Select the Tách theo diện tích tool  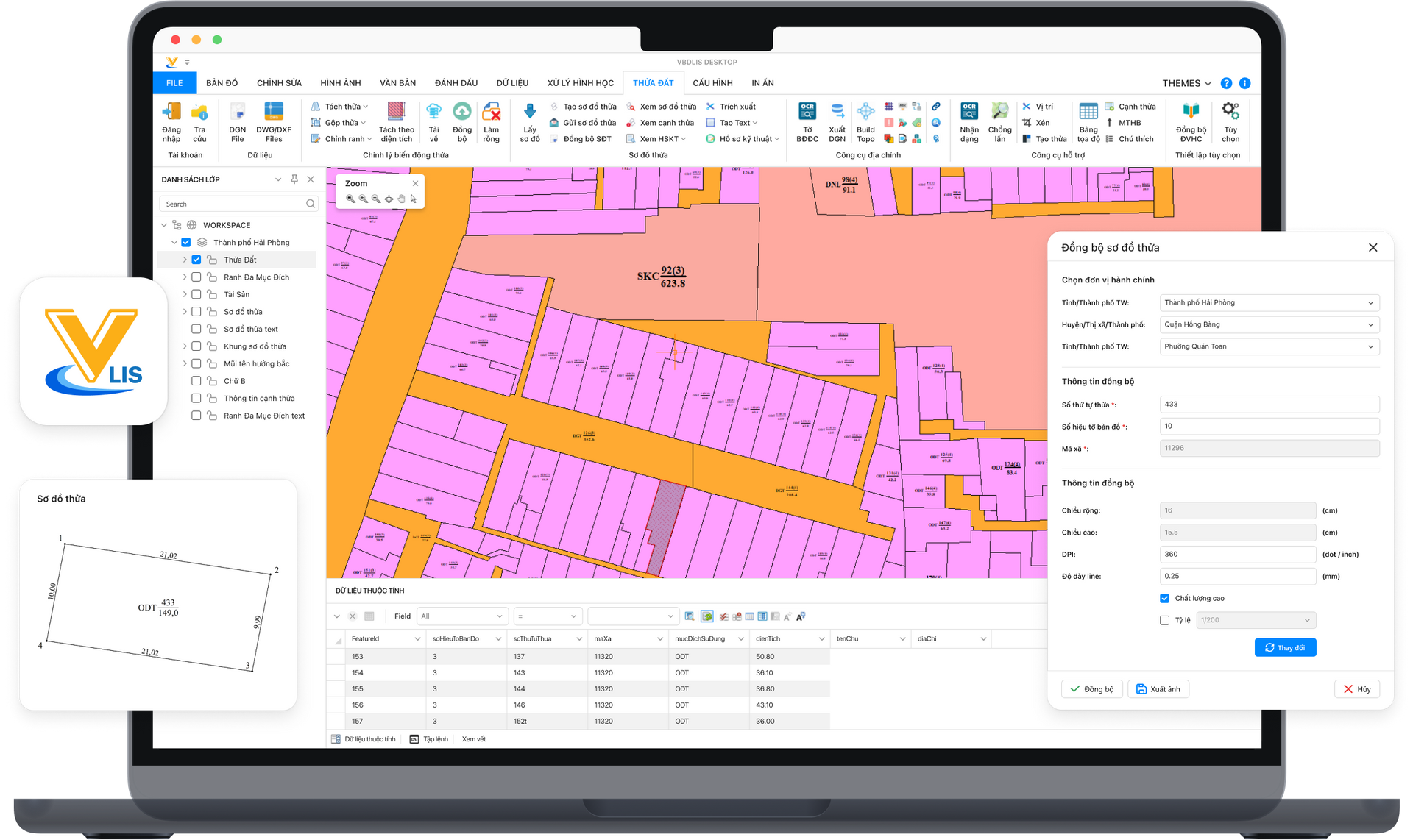[x=396, y=113]
